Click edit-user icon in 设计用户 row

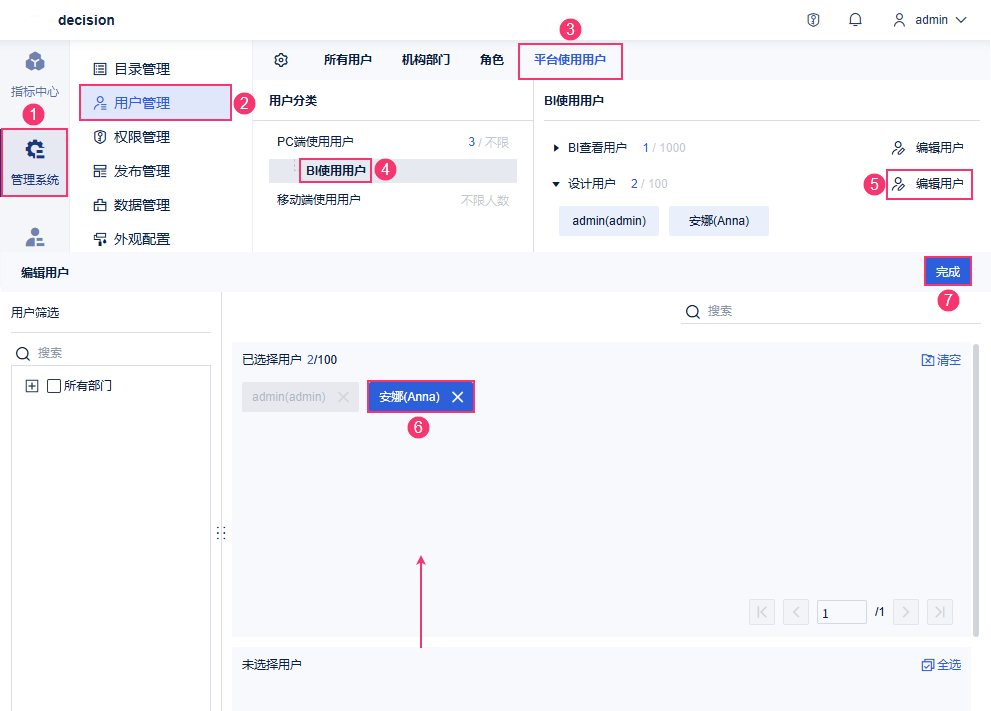[x=898, y=184]
